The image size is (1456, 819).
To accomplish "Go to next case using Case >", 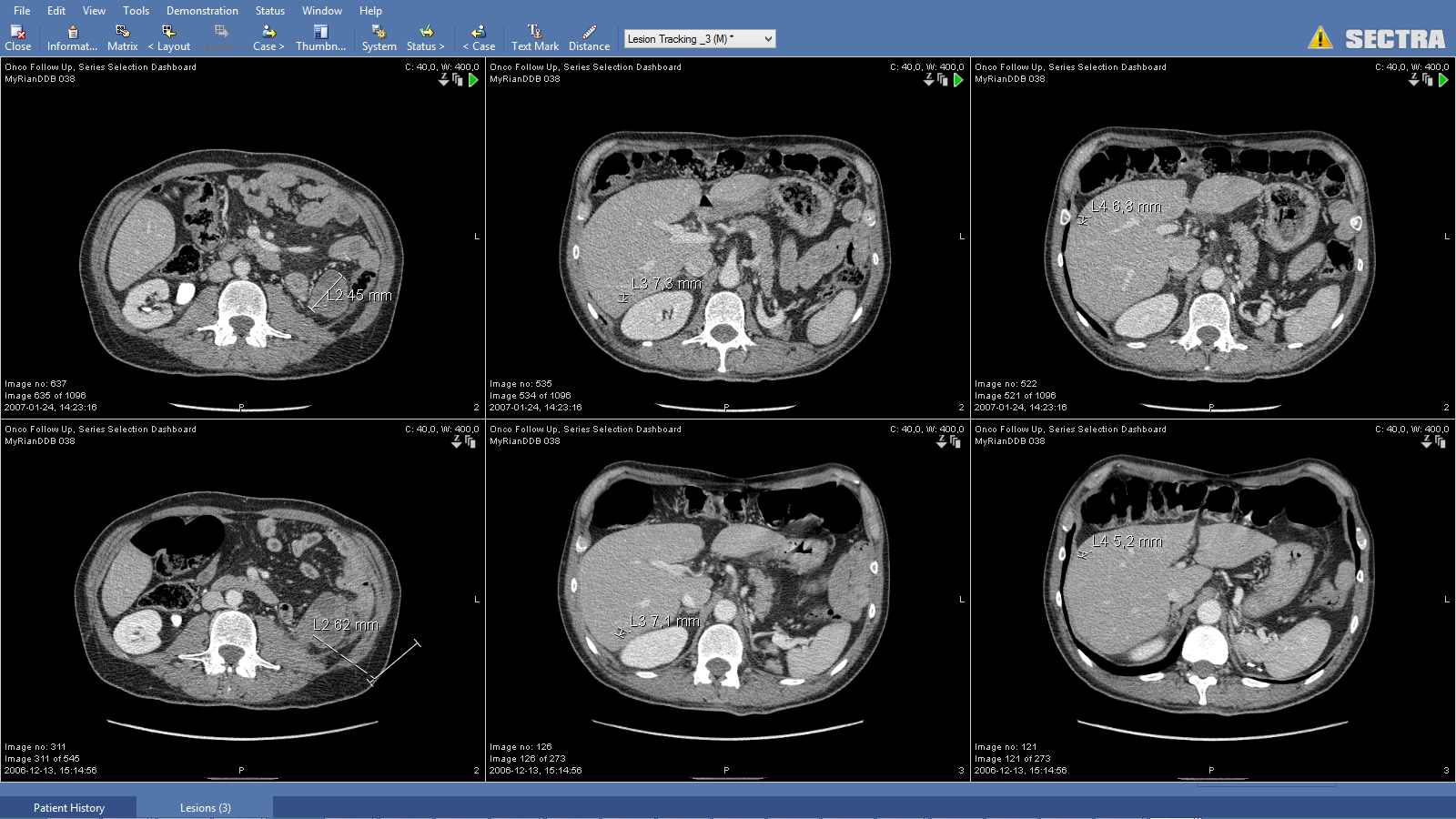I will pos(268,38).
